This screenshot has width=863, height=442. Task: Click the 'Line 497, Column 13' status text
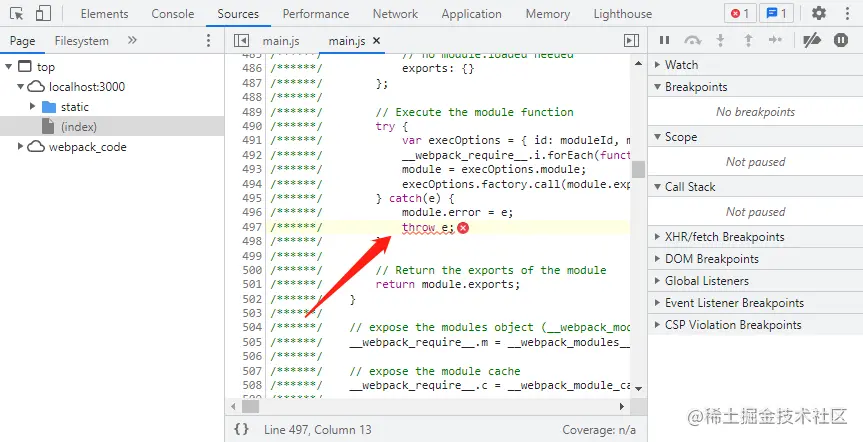click(x=318, y=429)
